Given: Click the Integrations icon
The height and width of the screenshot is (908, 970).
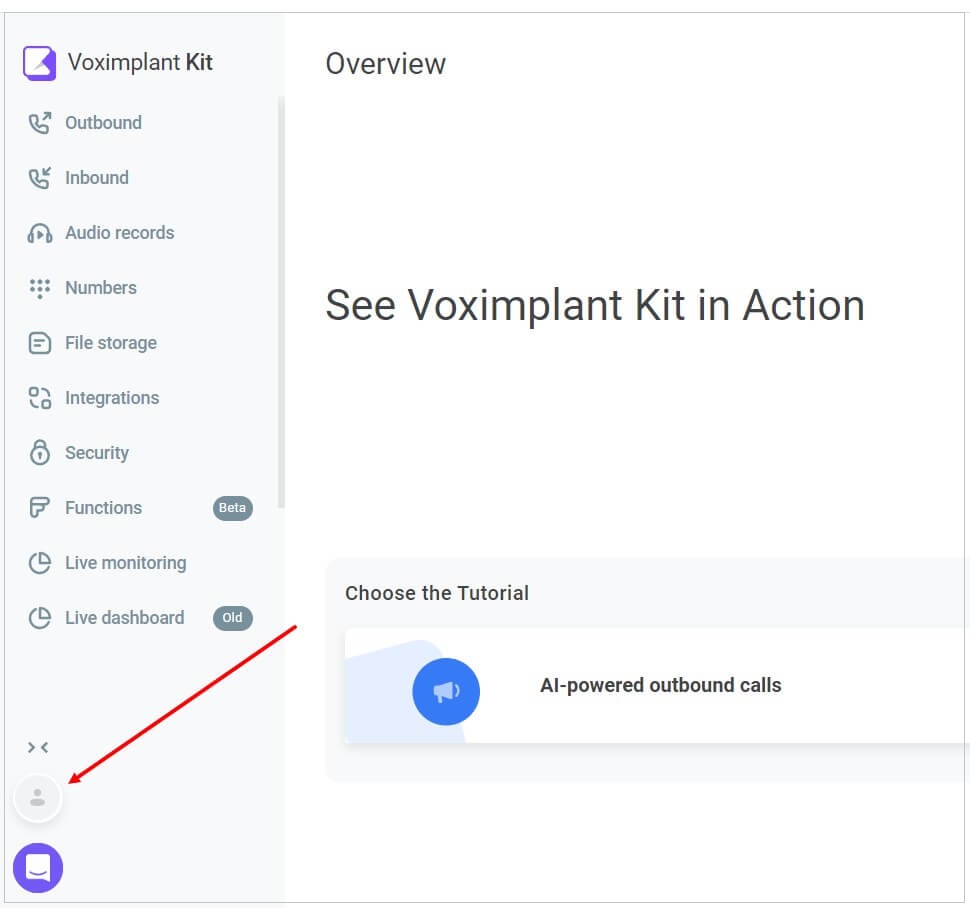Looking at the screenshot, I should [x=40, y=398].
